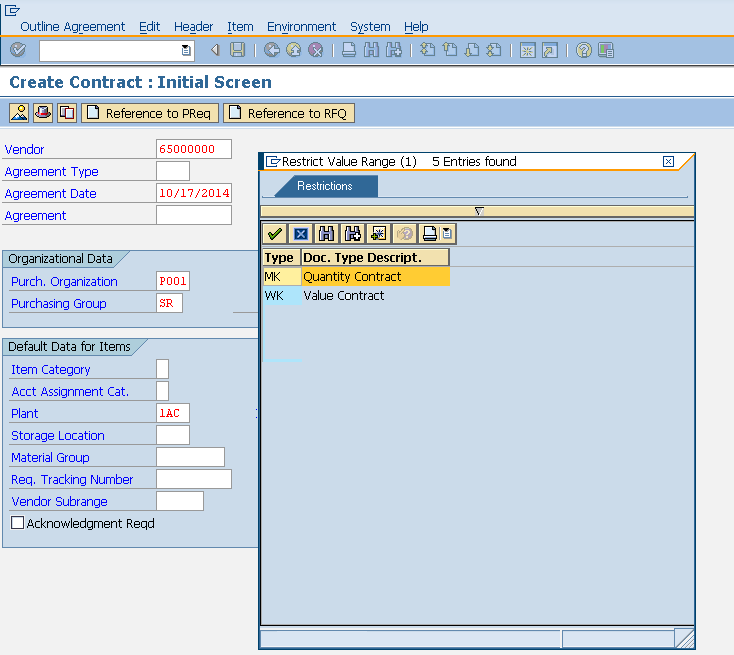Click the Header Details person icon
Viewport: 734px width, 655px height.
click(19, 113)
